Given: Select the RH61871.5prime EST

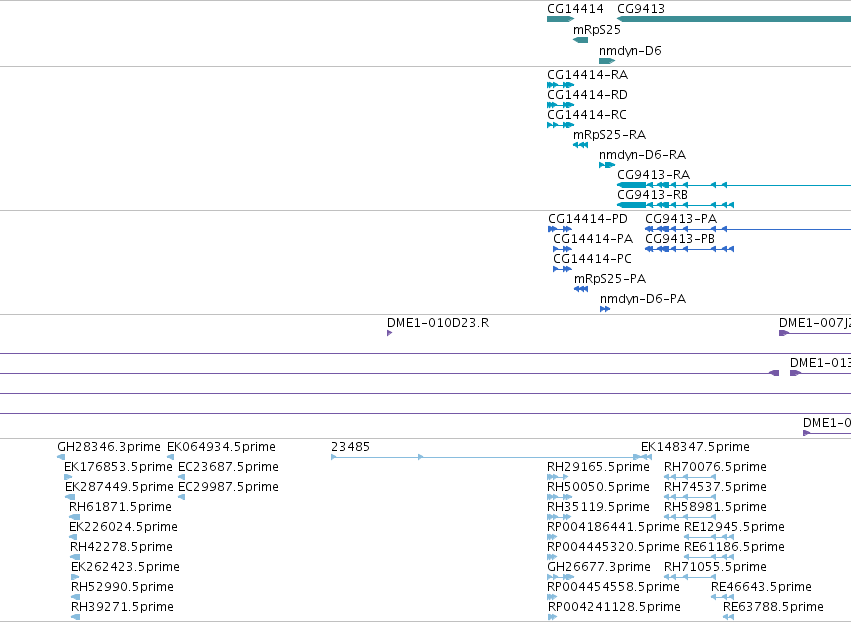Looking at the screenshot, I should 120,507.
